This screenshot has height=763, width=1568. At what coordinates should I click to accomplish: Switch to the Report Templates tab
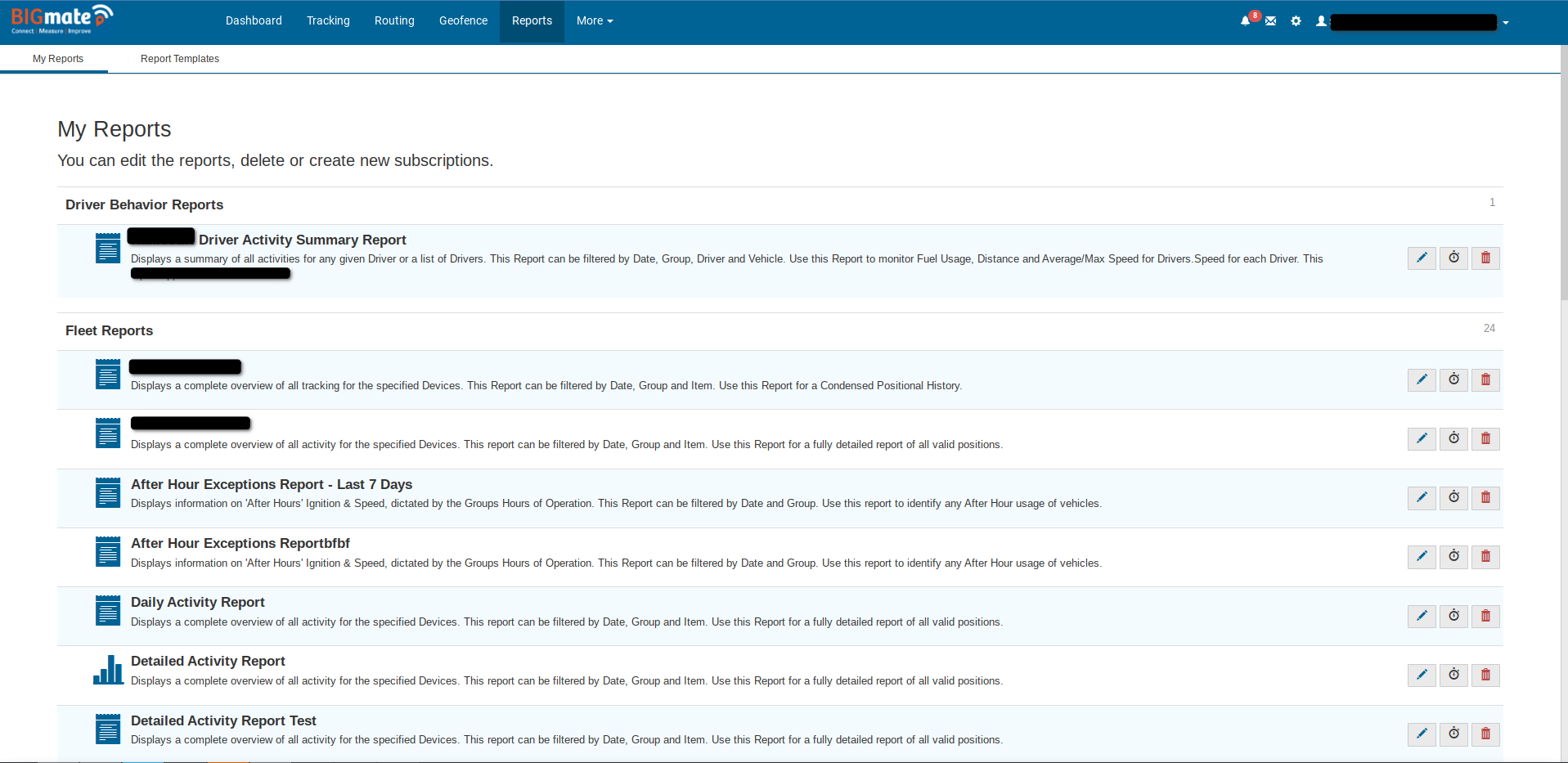point(180,59)
